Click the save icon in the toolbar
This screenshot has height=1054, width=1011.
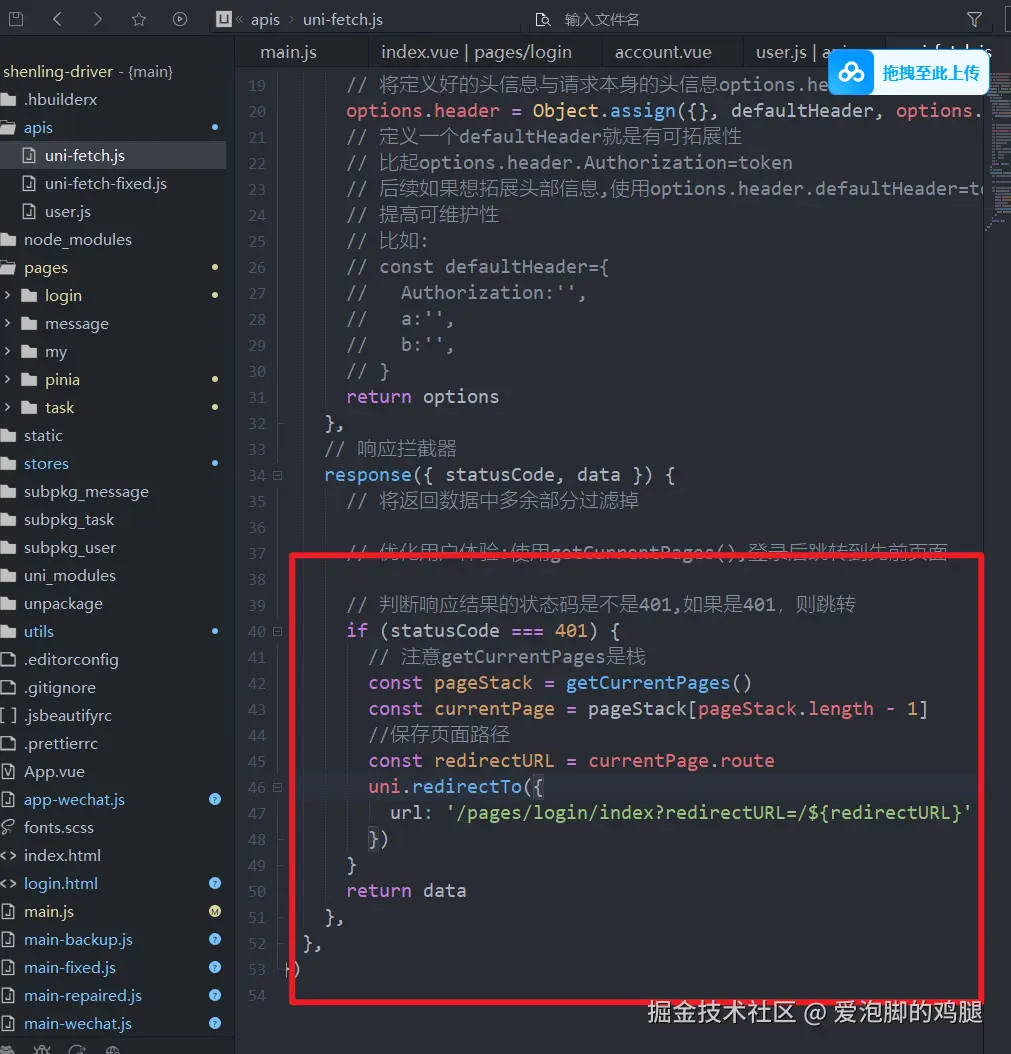click(15, 19)
